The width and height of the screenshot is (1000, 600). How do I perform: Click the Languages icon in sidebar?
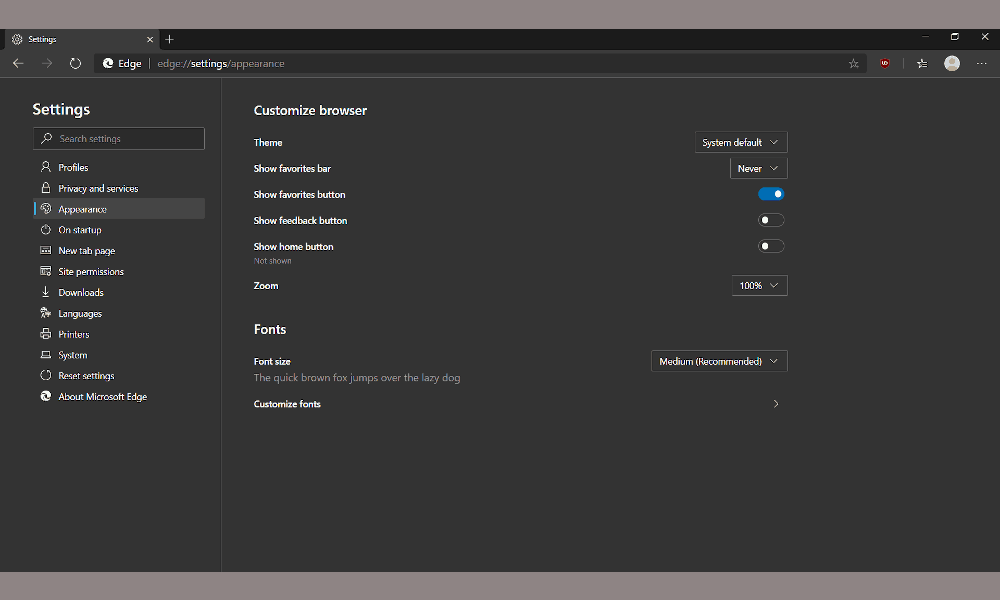[x=45, y=313]
